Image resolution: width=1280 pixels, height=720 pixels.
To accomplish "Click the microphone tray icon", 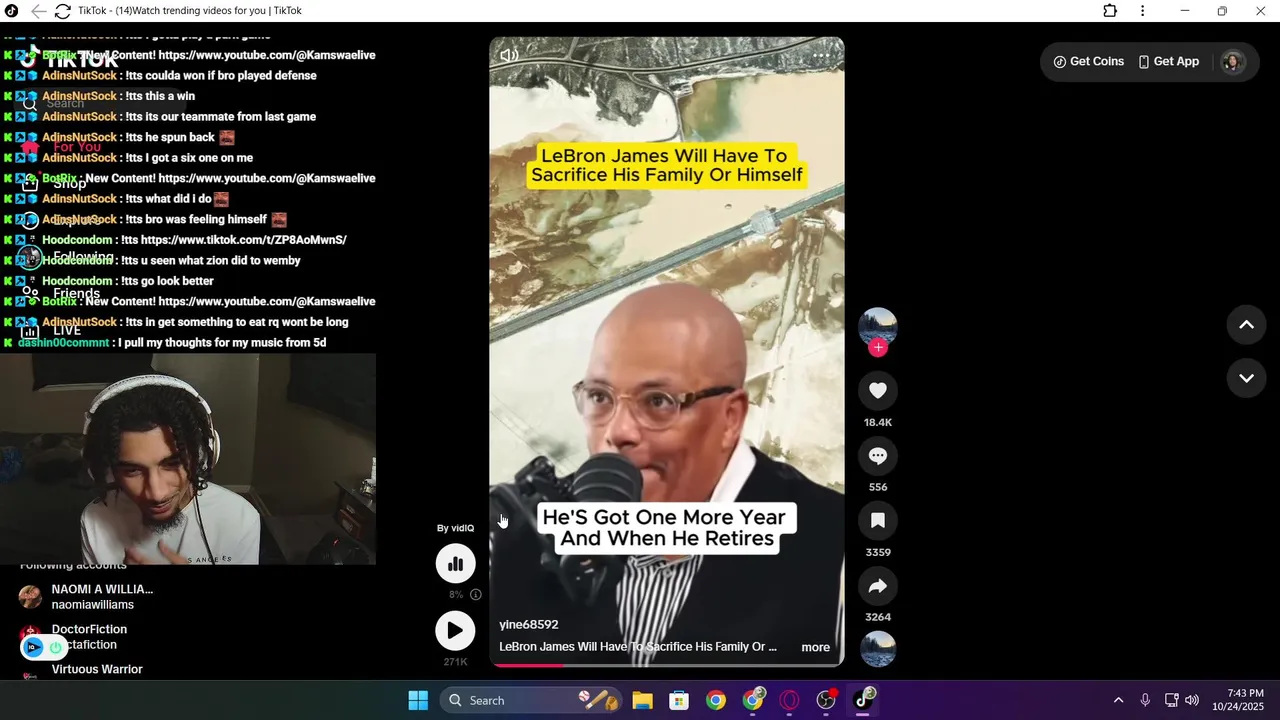I will [1145, 700].
